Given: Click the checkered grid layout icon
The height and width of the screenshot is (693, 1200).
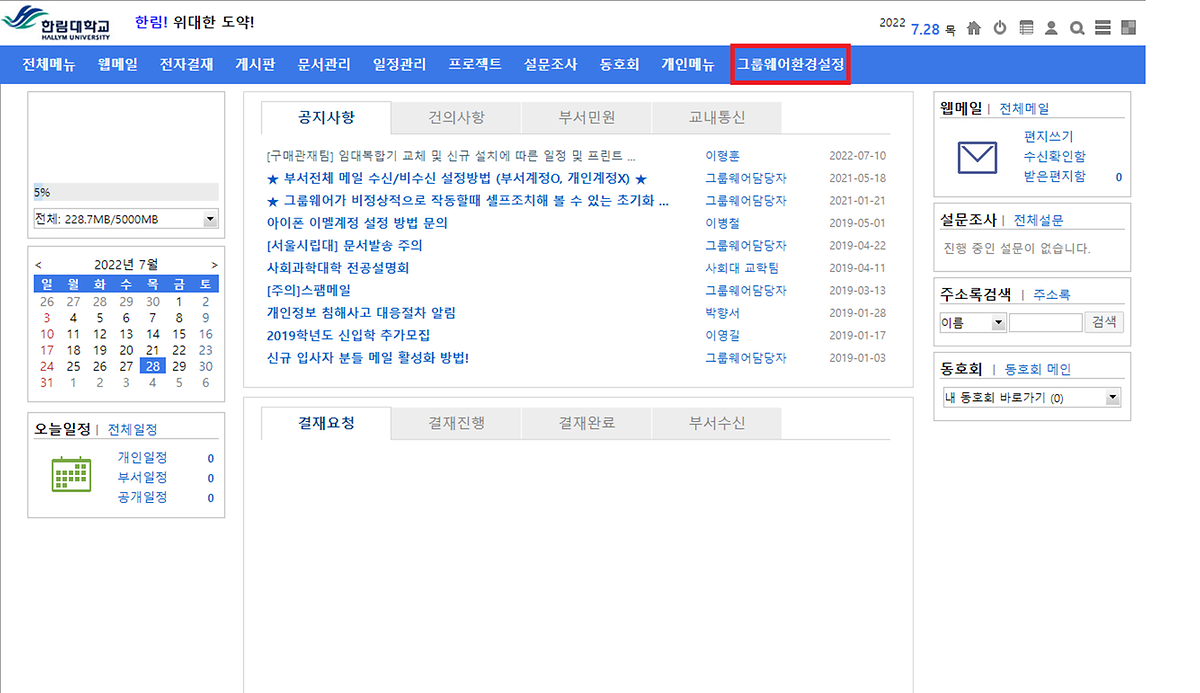Looking at the screenshot, I should 1128,28.
